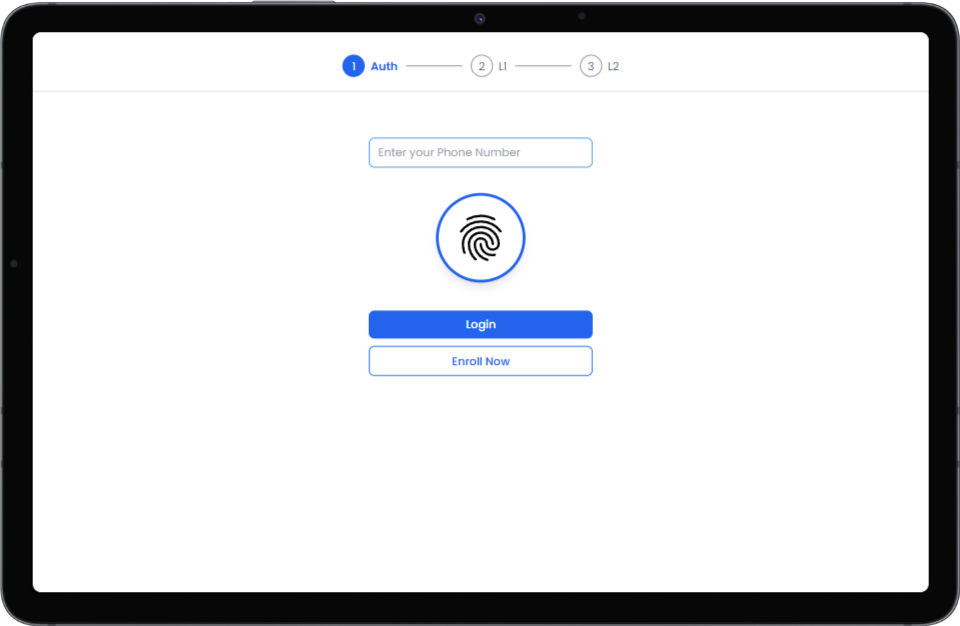Click the step 3 circle indicator

591,66
